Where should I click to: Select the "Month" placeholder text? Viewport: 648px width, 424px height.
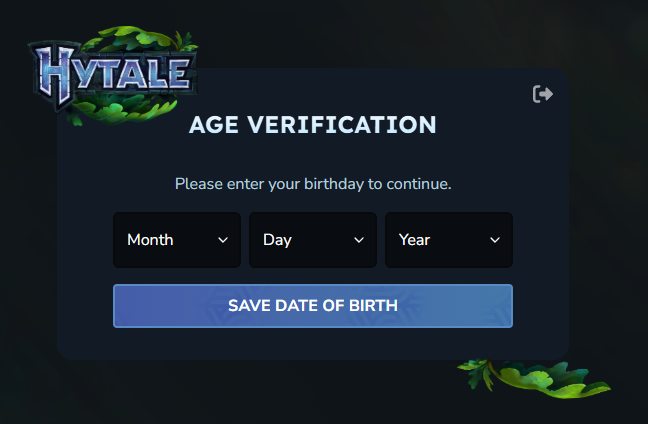tap(150, 240)
